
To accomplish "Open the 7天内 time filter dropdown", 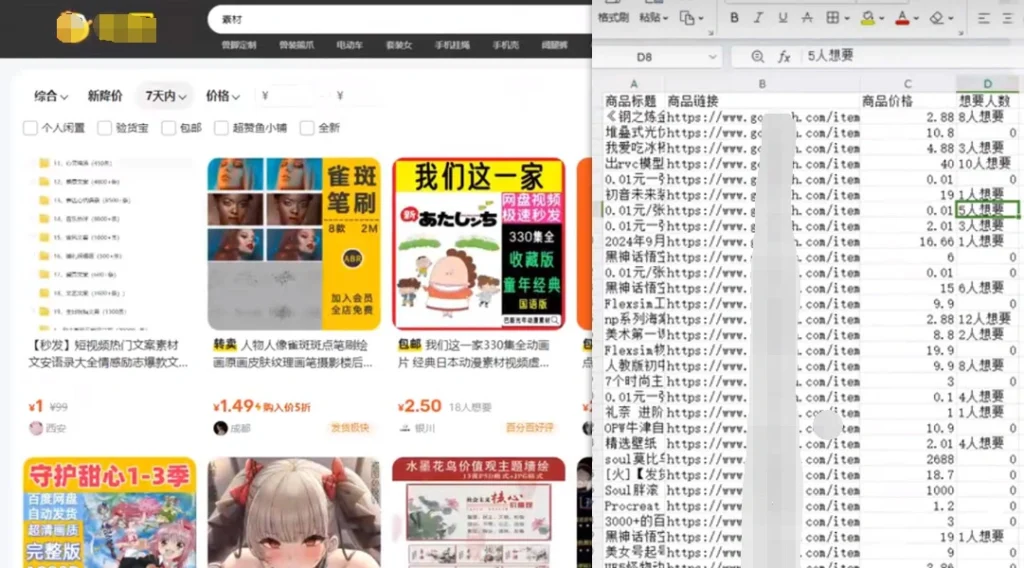I will pyautogui.click(x=165, y=96).
